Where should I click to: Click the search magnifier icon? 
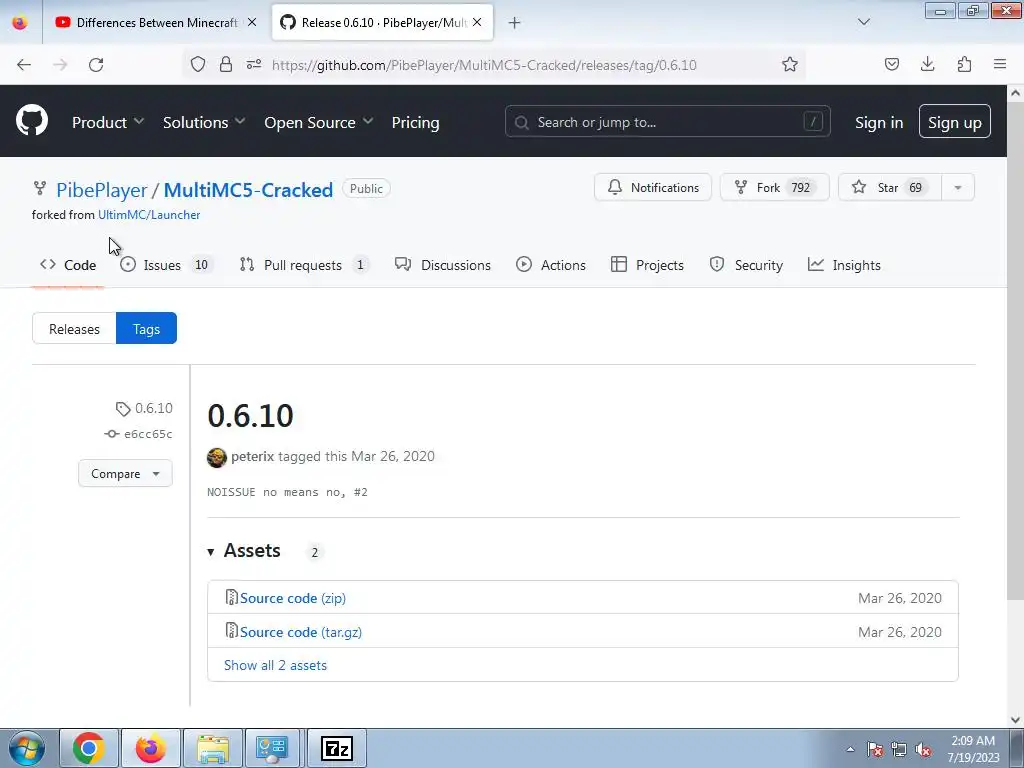(x=521, y=122)
